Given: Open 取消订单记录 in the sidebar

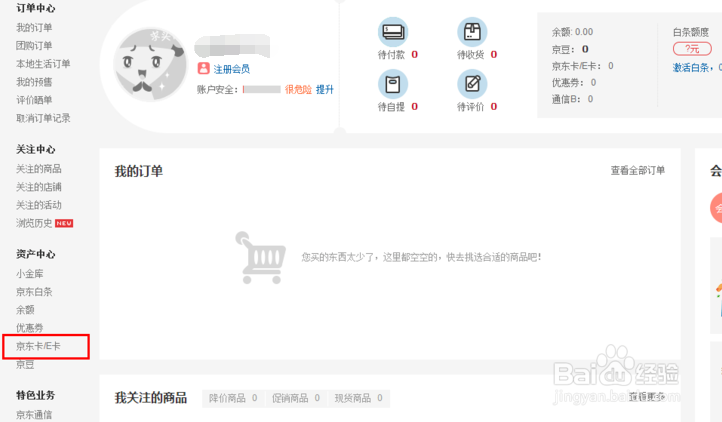Looking at the screenshot, I should click(43, 118).
